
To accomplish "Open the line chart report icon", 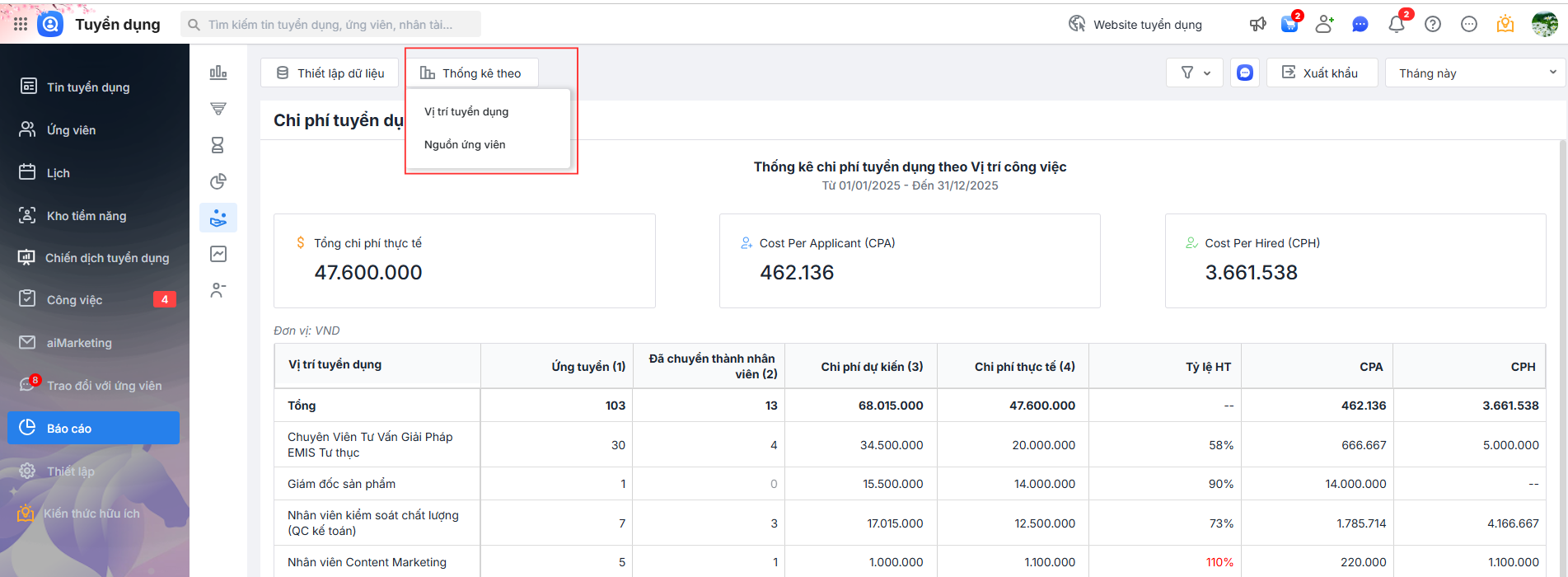I will (218, 254).
